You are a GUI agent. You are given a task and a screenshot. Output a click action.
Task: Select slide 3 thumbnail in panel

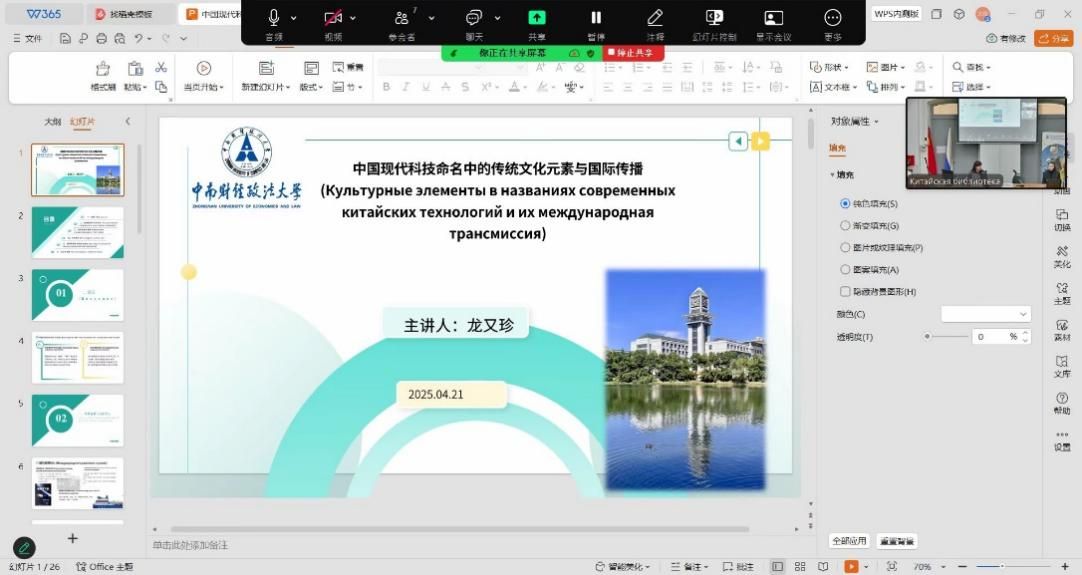coord(77,294)
